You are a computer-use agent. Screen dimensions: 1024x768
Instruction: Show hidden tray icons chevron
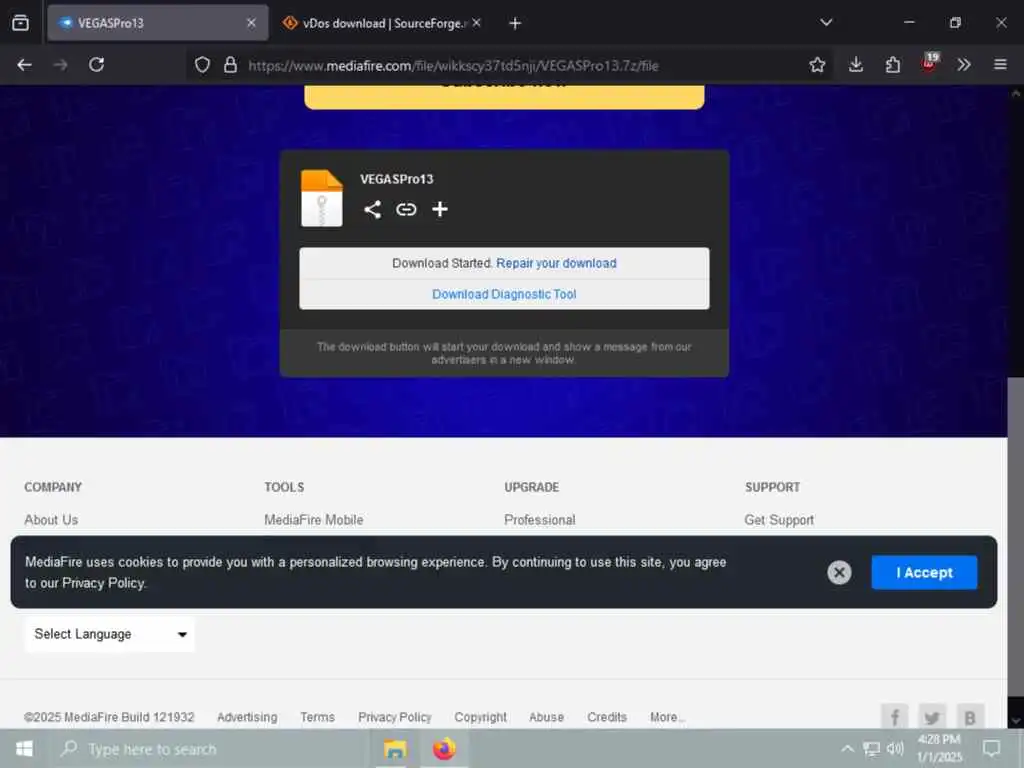coord(847,749)
